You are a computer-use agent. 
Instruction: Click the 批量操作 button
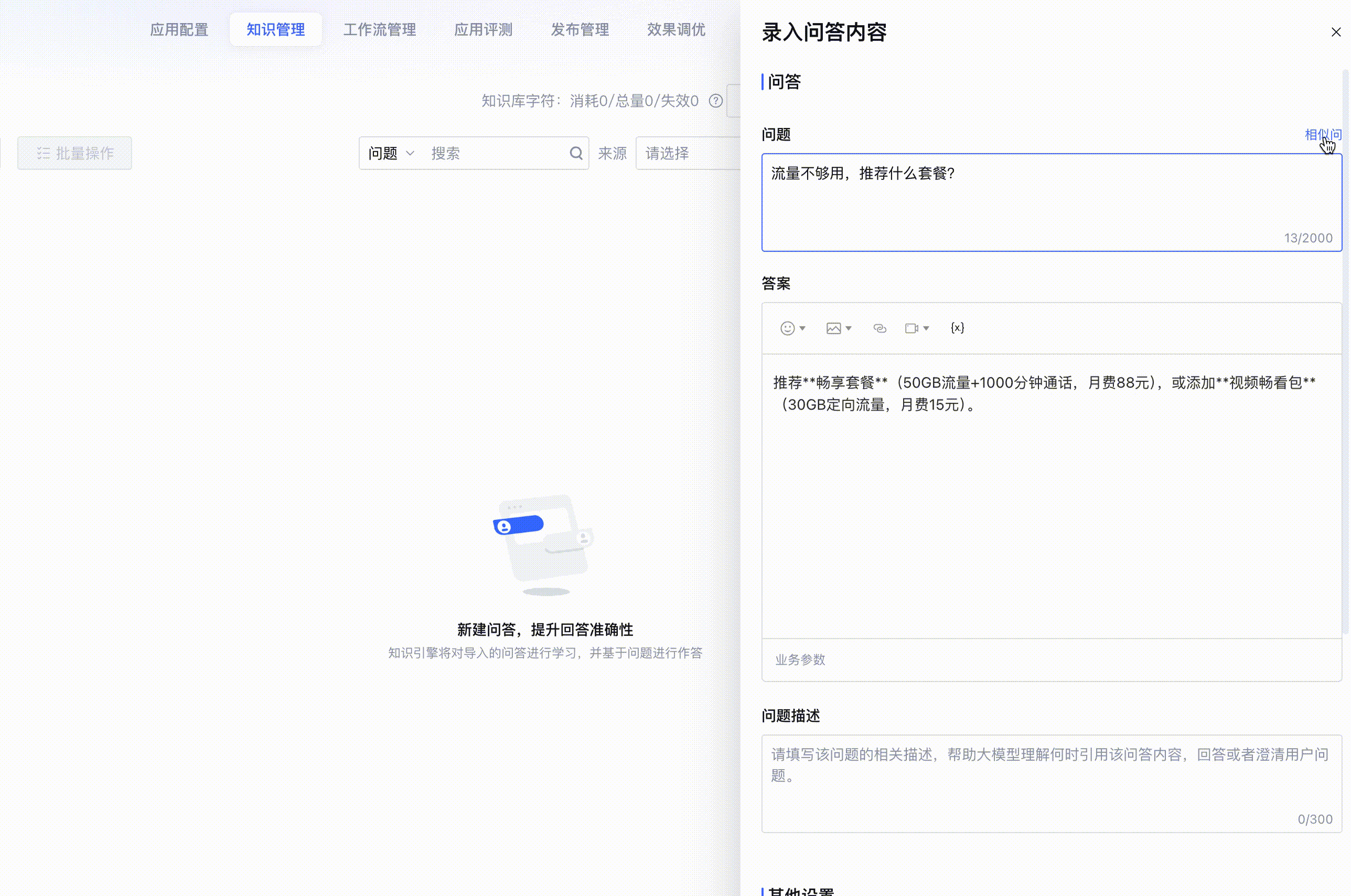coord(75,153)
